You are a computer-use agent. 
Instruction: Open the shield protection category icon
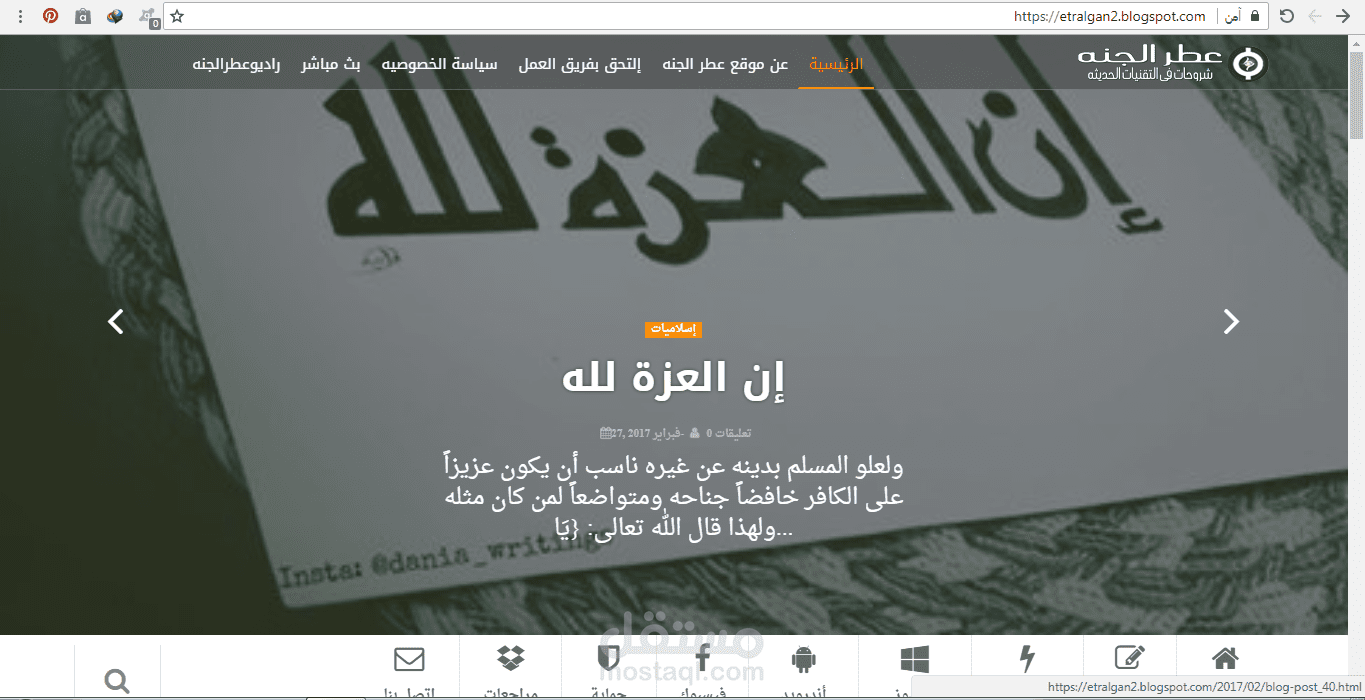pos(607,659)
